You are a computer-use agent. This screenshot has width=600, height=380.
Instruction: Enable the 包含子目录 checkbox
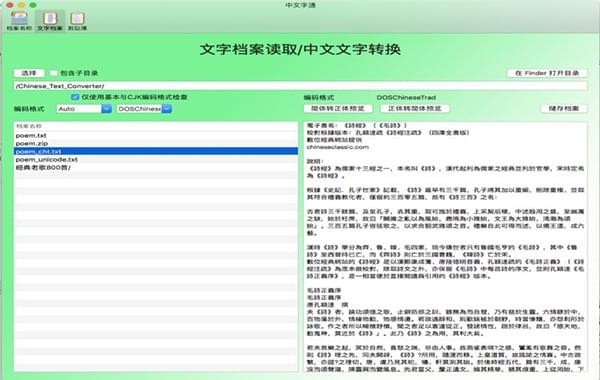click(x=54, y=73)
